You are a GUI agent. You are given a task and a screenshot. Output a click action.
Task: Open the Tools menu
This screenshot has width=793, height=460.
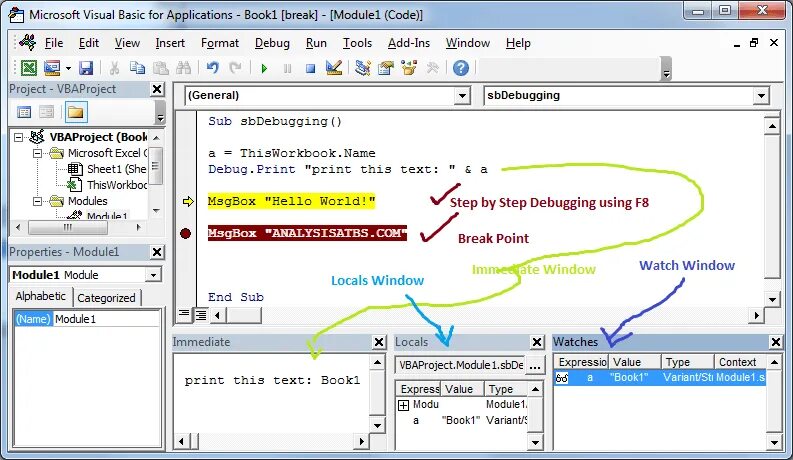(357, 43)
